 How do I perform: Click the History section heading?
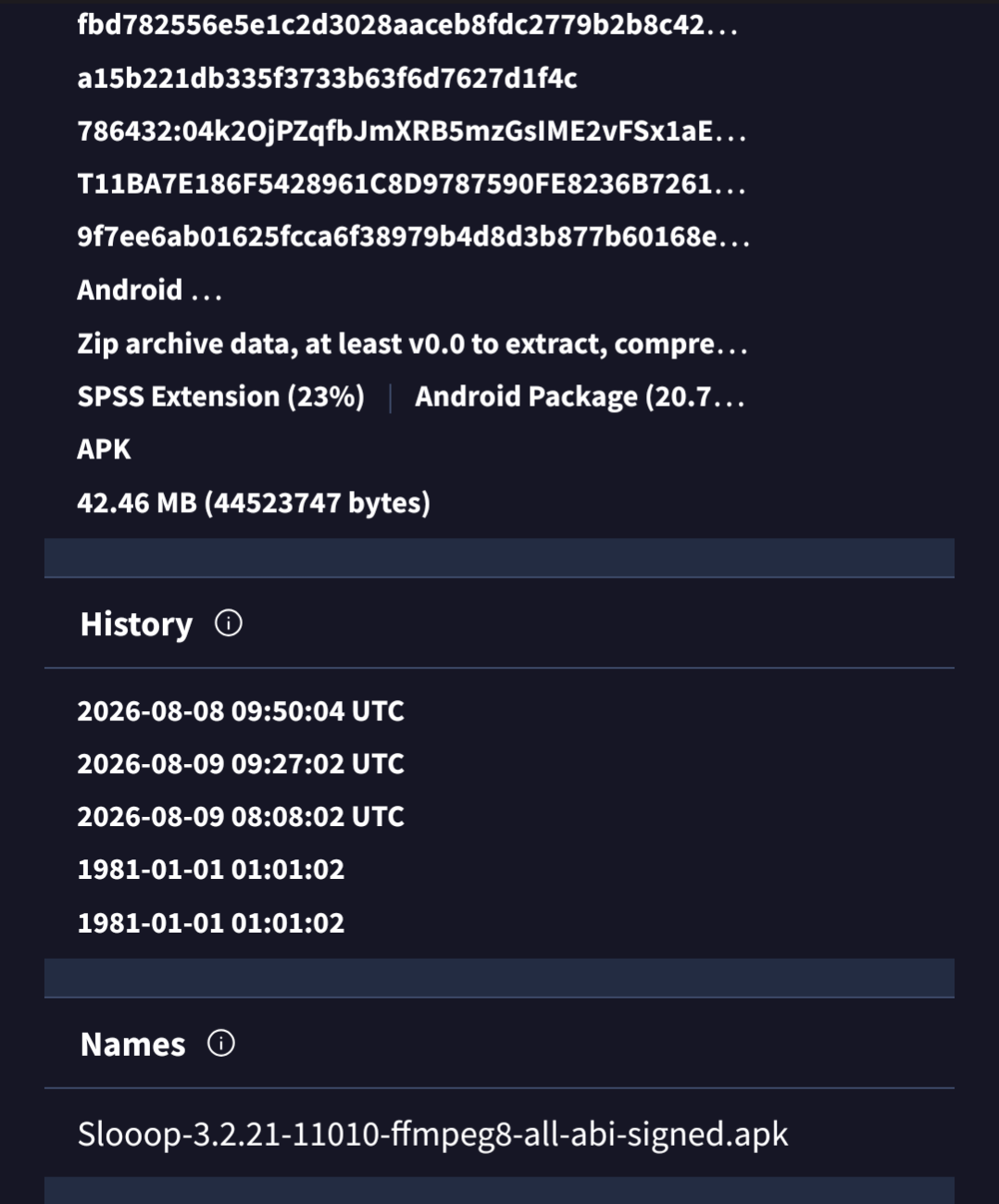[136, 624]
